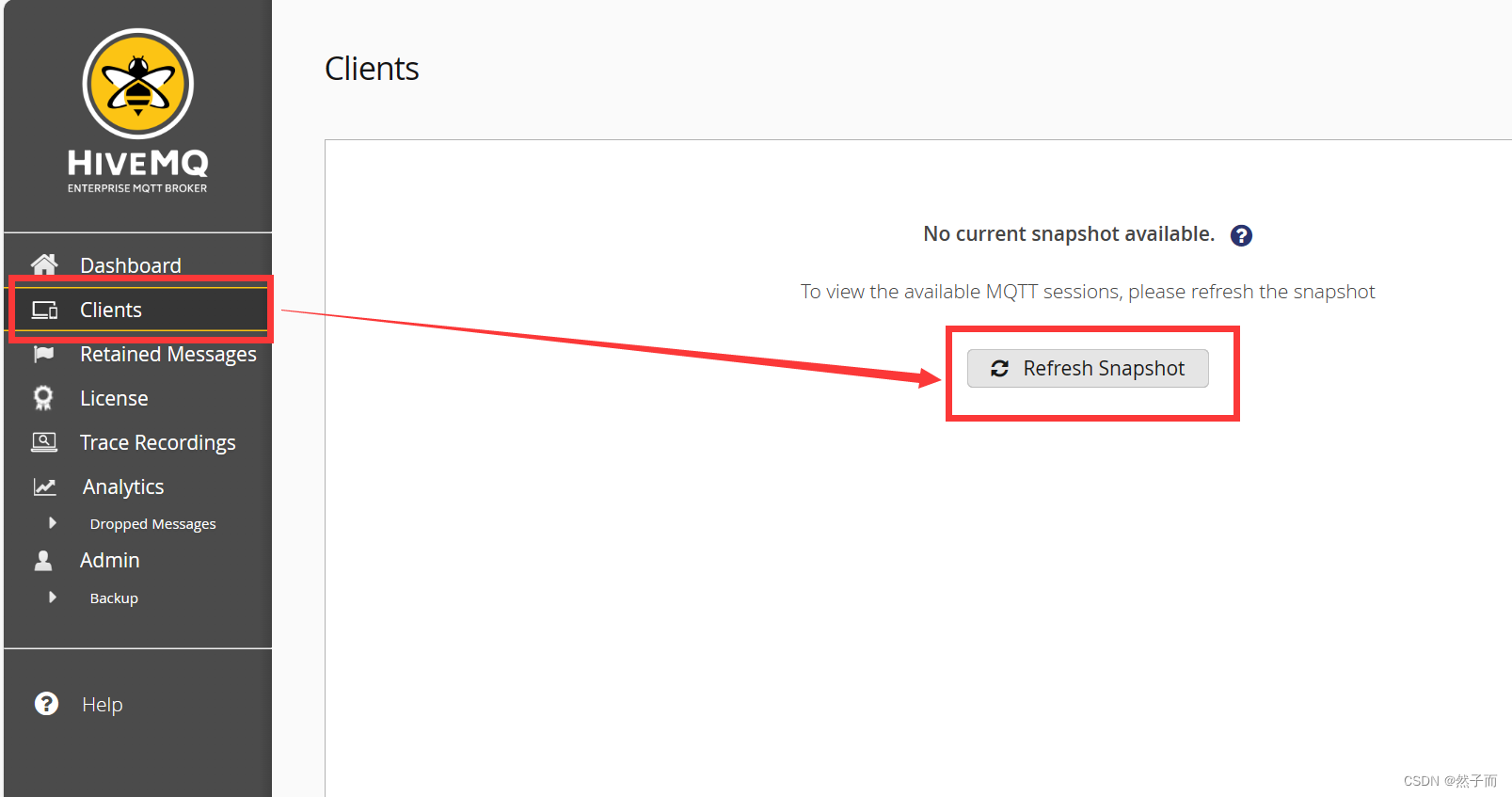Viewport: 1512px width, 797px height.
Task: Click the Retained Messages flag icon
Action: pos(44,354)
